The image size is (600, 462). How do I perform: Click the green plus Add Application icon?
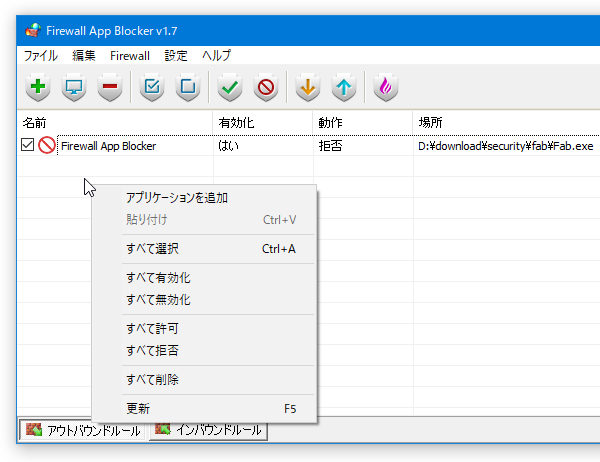[x=38, y=87]
